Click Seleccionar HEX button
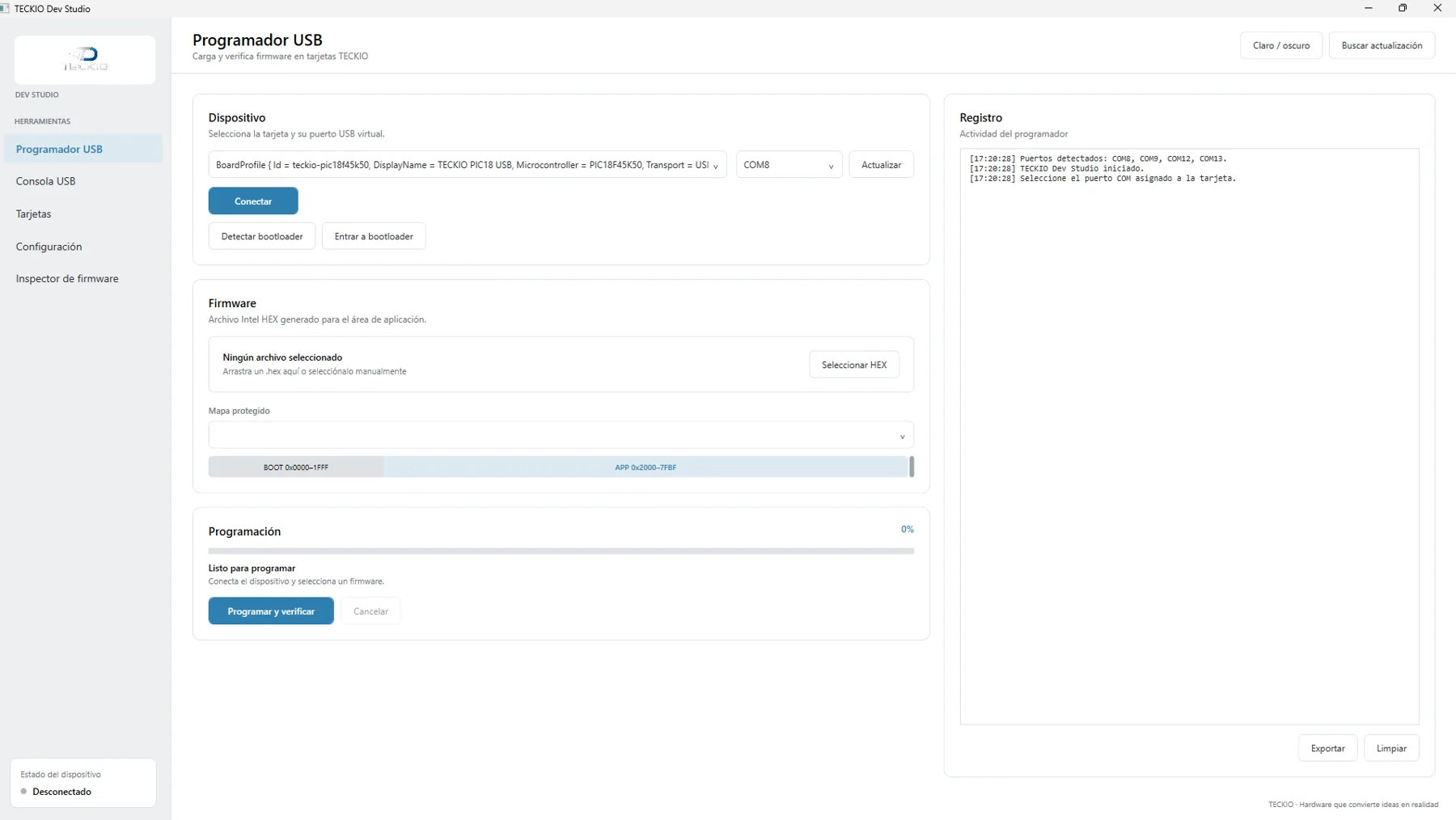Viewport: 1456px width, 820px height. (854, 365)
